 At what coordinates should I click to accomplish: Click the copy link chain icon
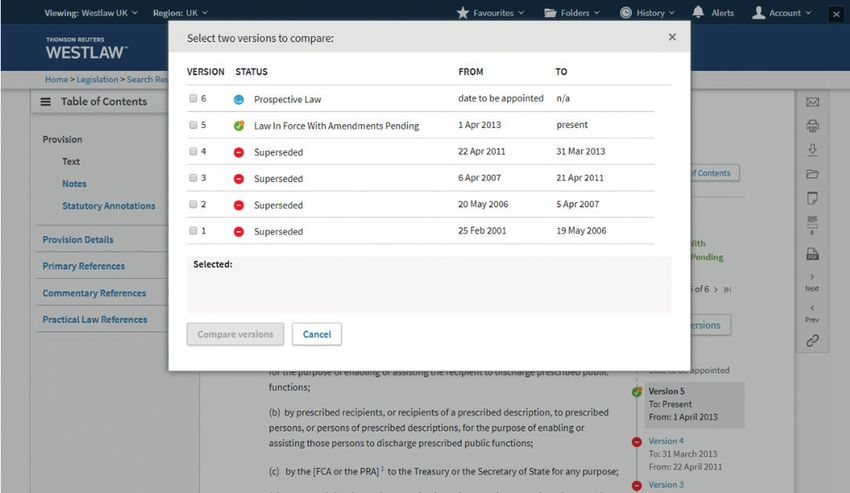pos(812,341)
